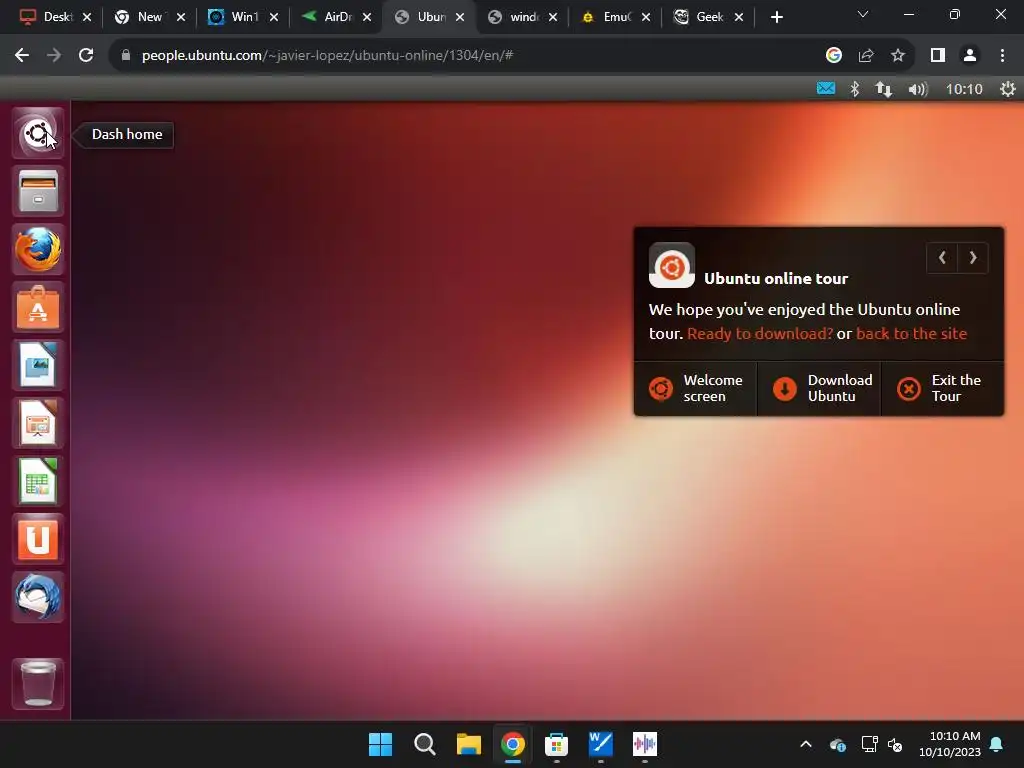This screenshot has height=768, width=1024.
Task: Click the browser forward arrow
Action: 54,56
